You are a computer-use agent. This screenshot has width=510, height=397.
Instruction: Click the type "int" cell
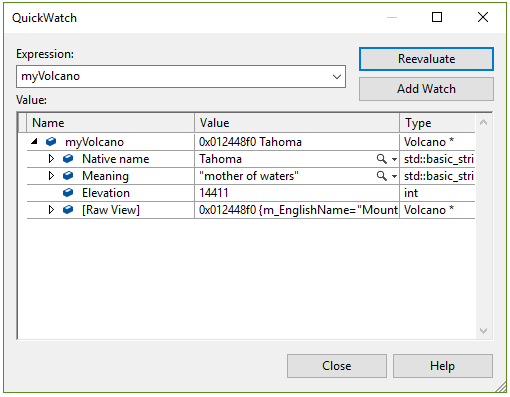click(x=411, y=193)
